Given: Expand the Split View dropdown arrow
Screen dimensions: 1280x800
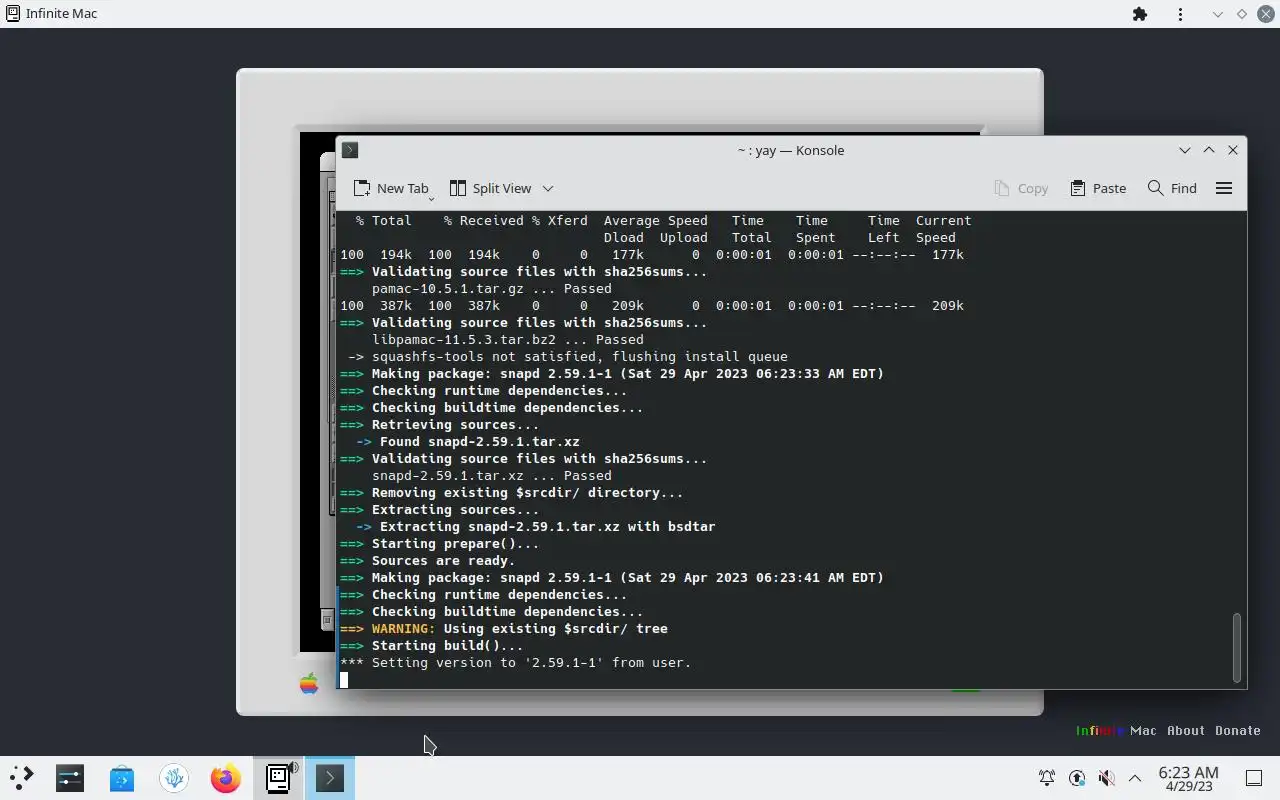Looking at the screenshot, I should click(x=548, y=188).
